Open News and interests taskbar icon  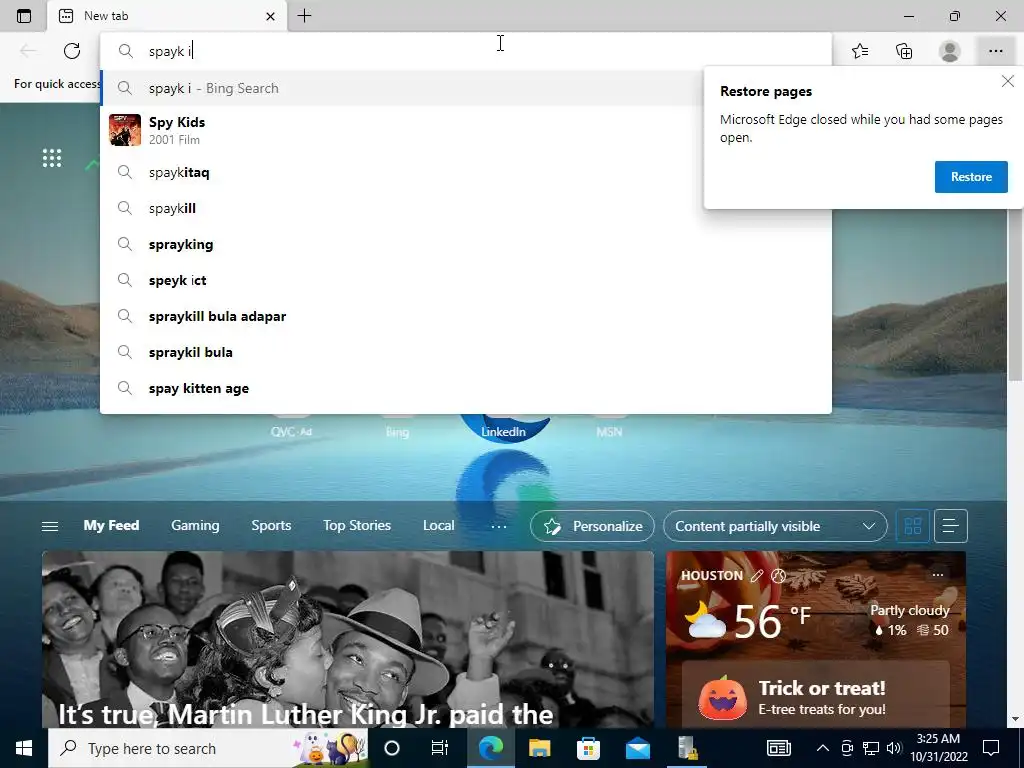778,748
